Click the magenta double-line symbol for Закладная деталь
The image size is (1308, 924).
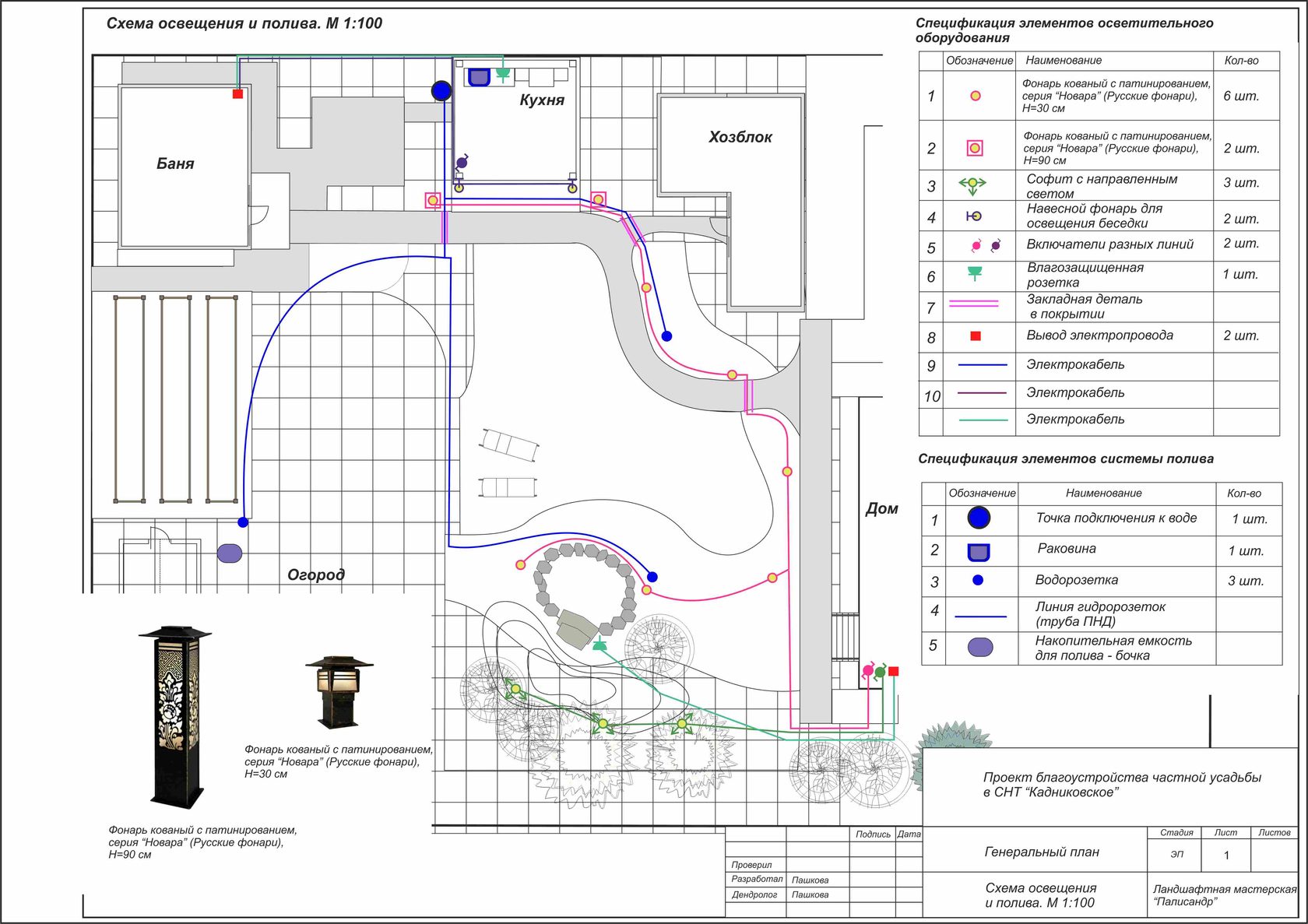pyautogui.click(x=973, y=303)
